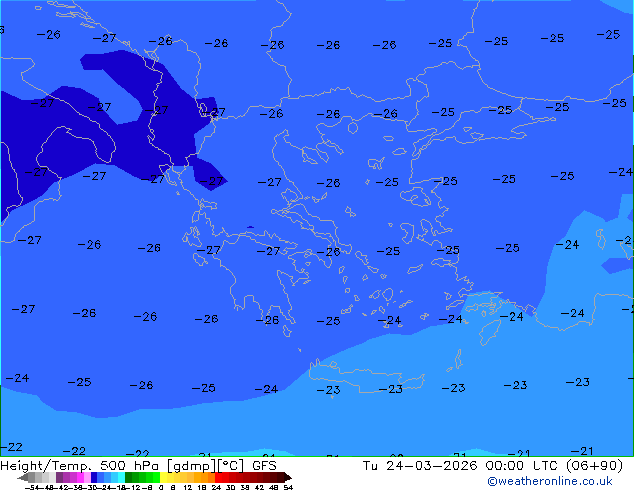Click the bright cyan swatch in the legend bar

(x=121, y=477)
